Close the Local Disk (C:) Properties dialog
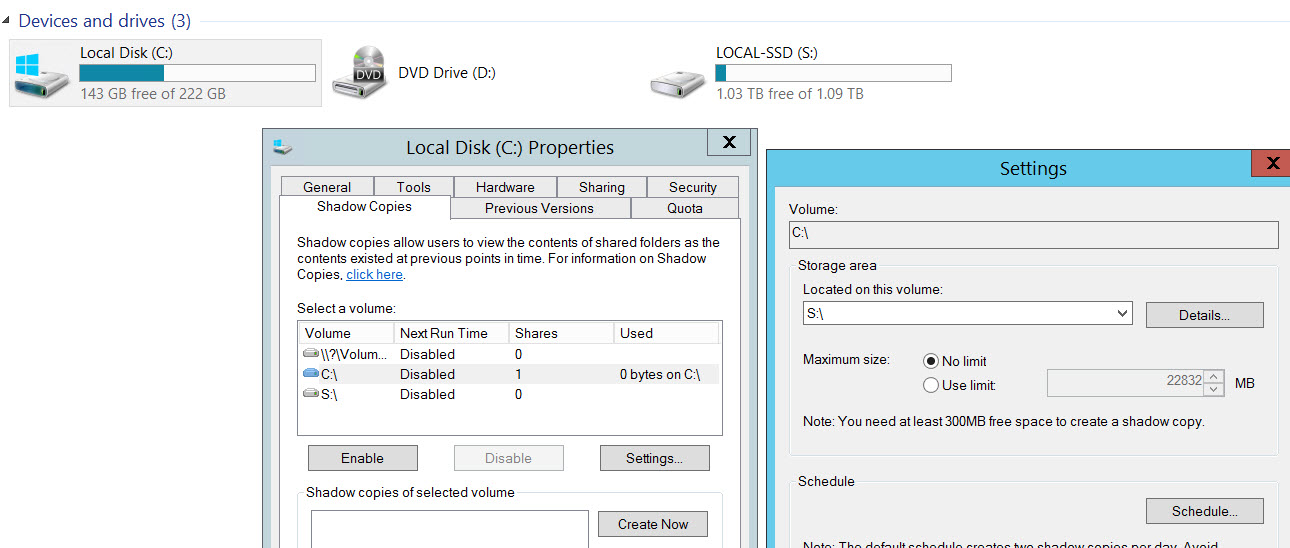Screen dimensions: 1290x548 729,142
